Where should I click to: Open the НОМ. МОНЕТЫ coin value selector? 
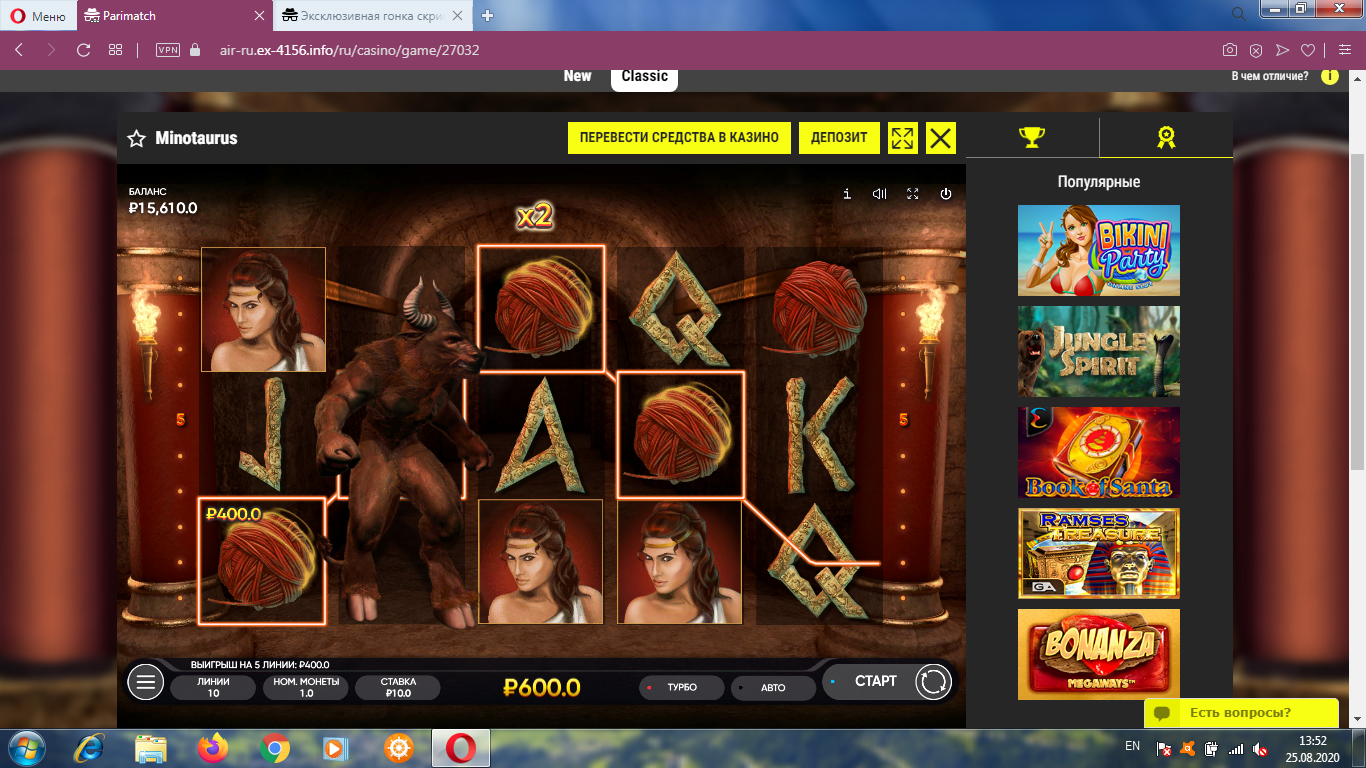click(306, 687)
